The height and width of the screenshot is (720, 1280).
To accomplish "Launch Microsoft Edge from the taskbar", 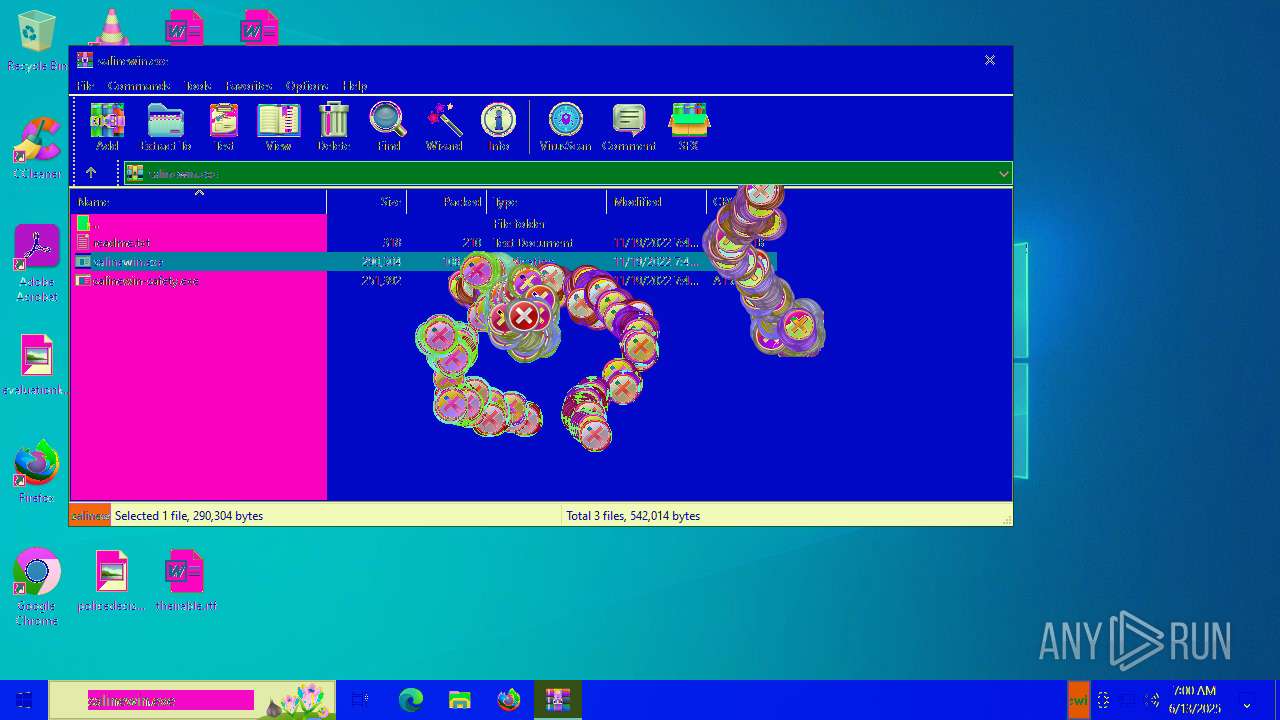I will (411, 700).
